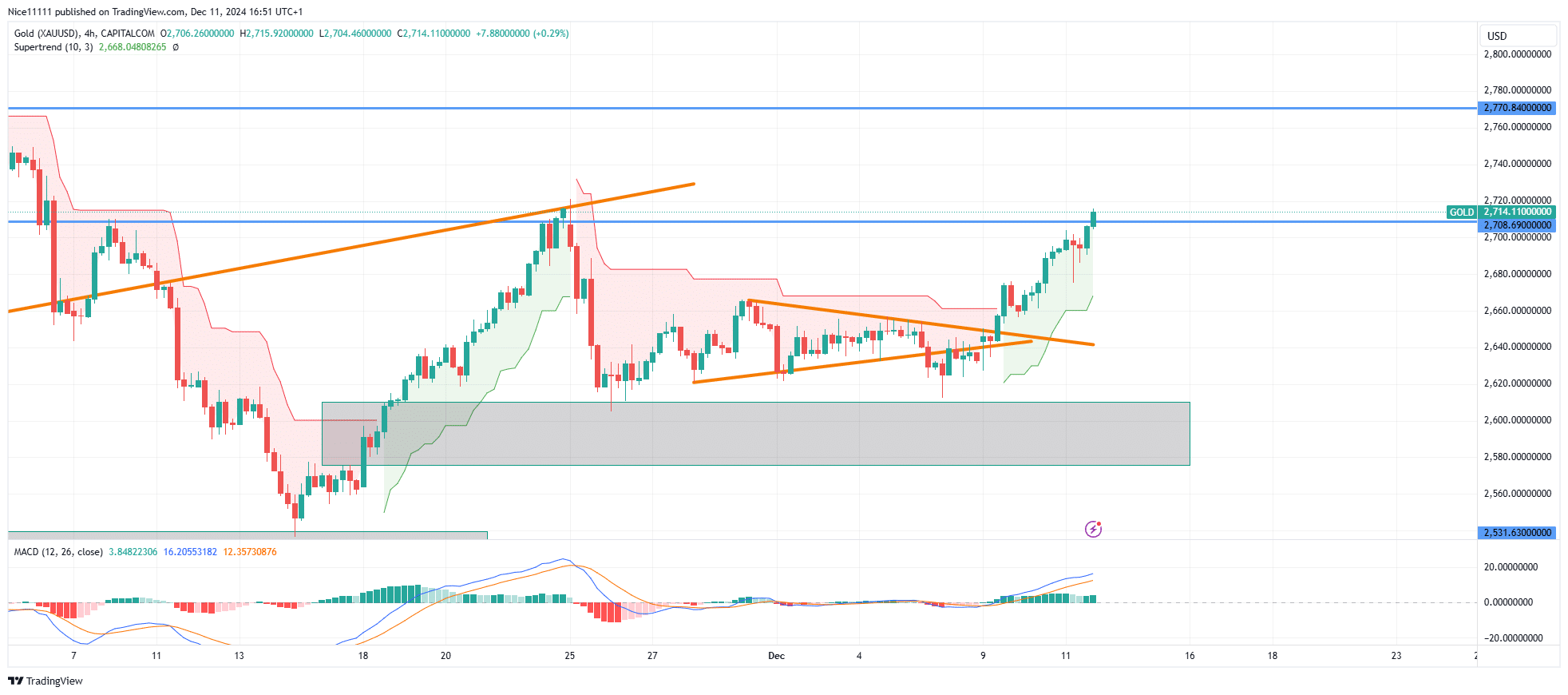1568x695 pixels.
Task: Click the Gold (XAUUSD) symbol title
Action: point(46,34)
